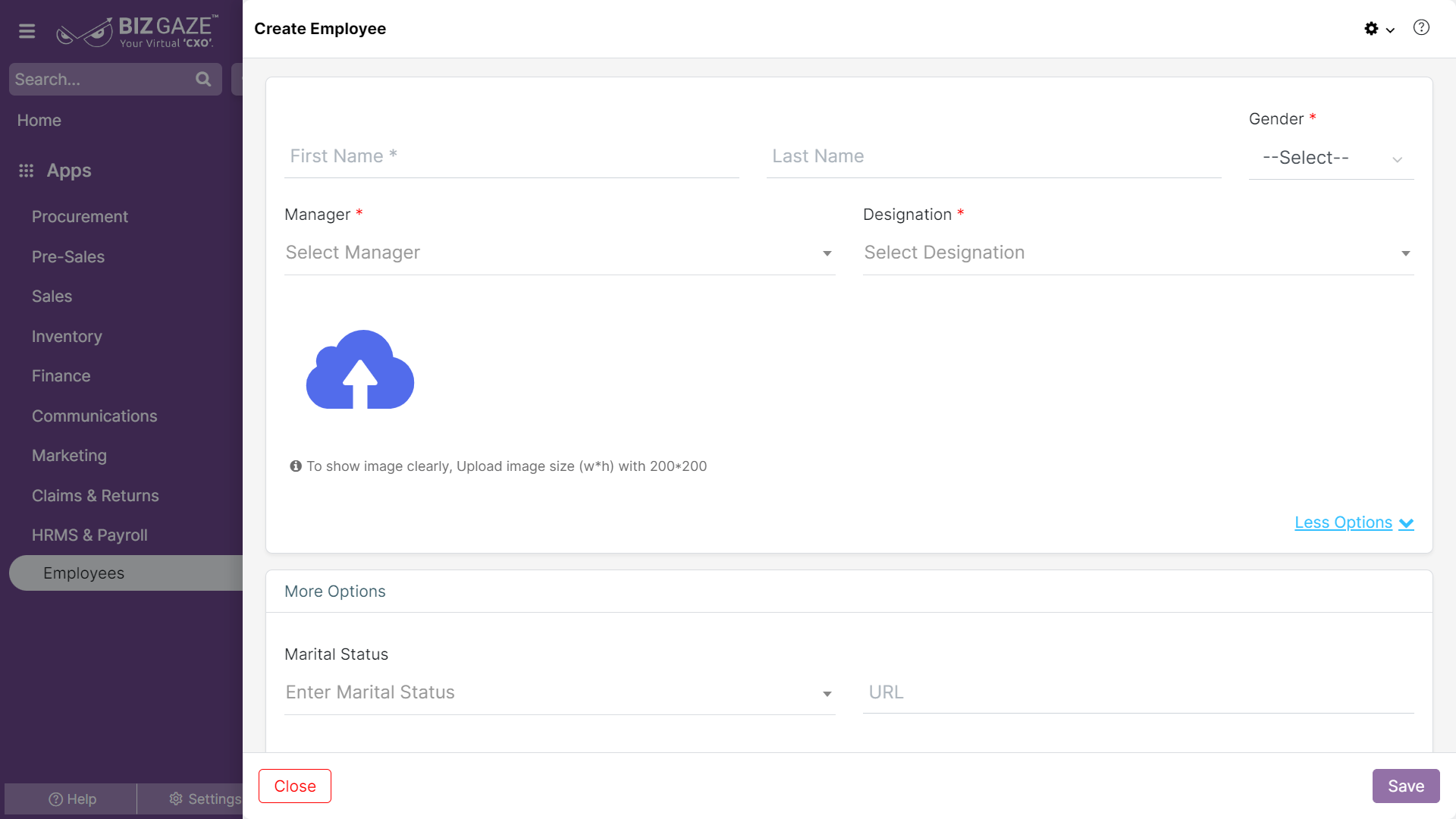Open the Enter Marital Status dropdown
This screenshot has height=819, width=1456.
tap(560, 692)
